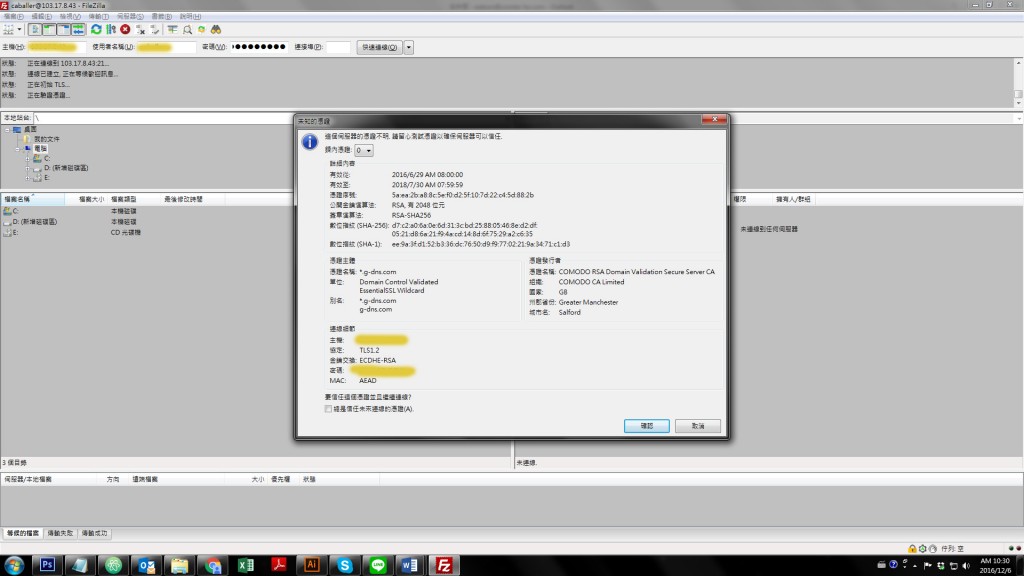Select D: (新增磁碟區) row in local file list
This screenshot has width=1024, height=576.
pyautogui.click(x=147, y=221)
